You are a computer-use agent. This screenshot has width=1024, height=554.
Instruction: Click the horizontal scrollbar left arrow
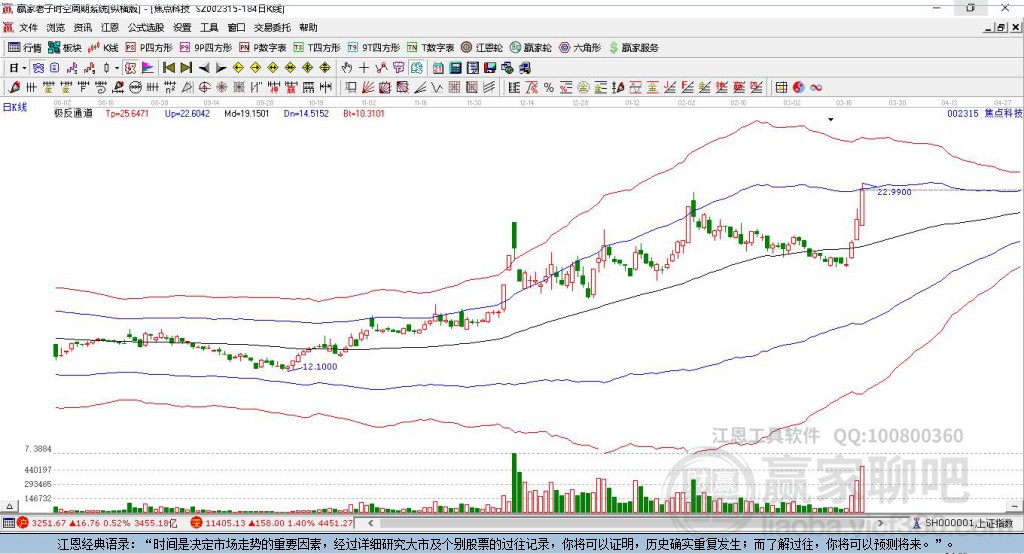click(x=370, y=523)
